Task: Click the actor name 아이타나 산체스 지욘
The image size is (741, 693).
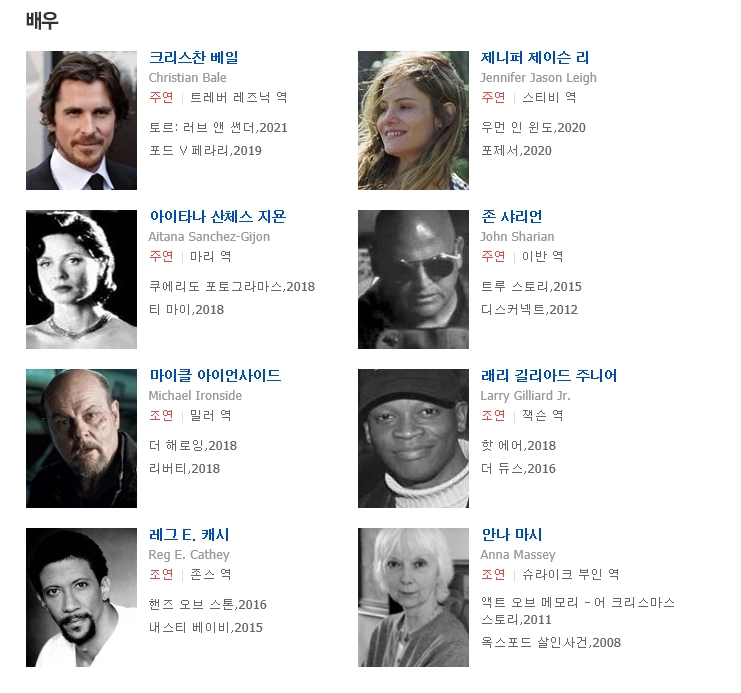Action: point(218,217)
